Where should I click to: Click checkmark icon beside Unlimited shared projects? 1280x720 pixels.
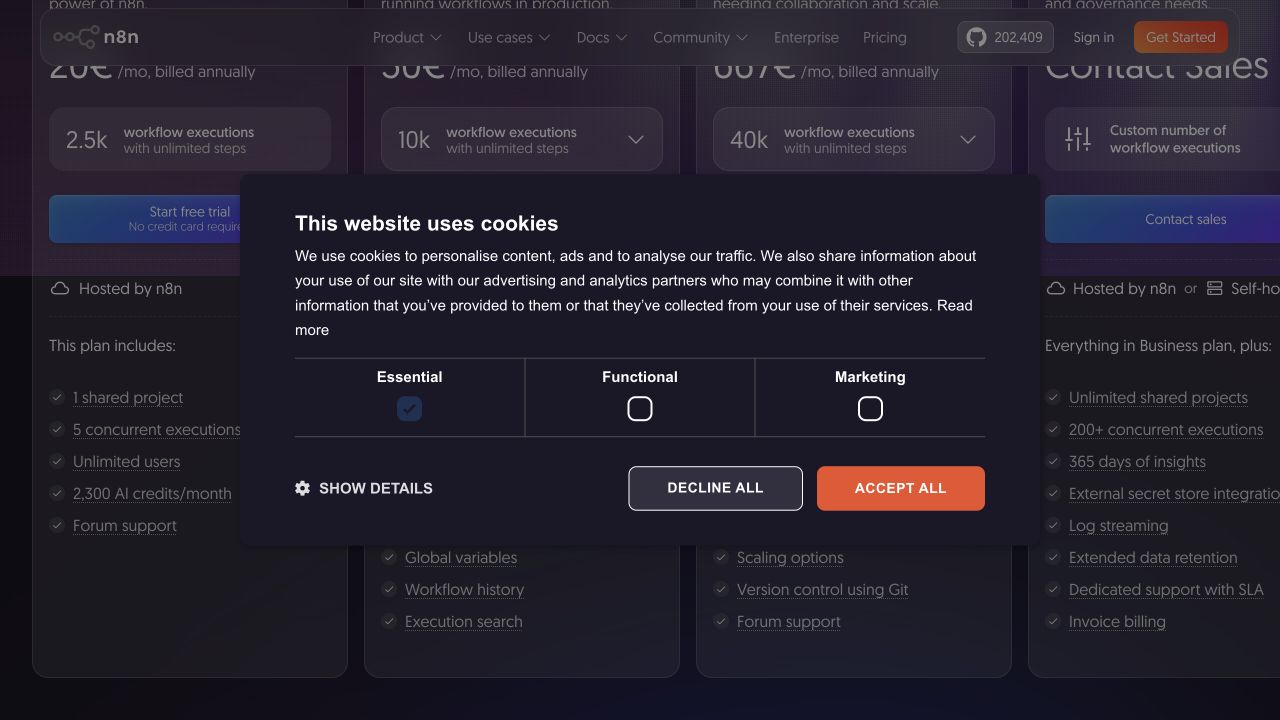pyautogui.click(x=1053, y=397)
